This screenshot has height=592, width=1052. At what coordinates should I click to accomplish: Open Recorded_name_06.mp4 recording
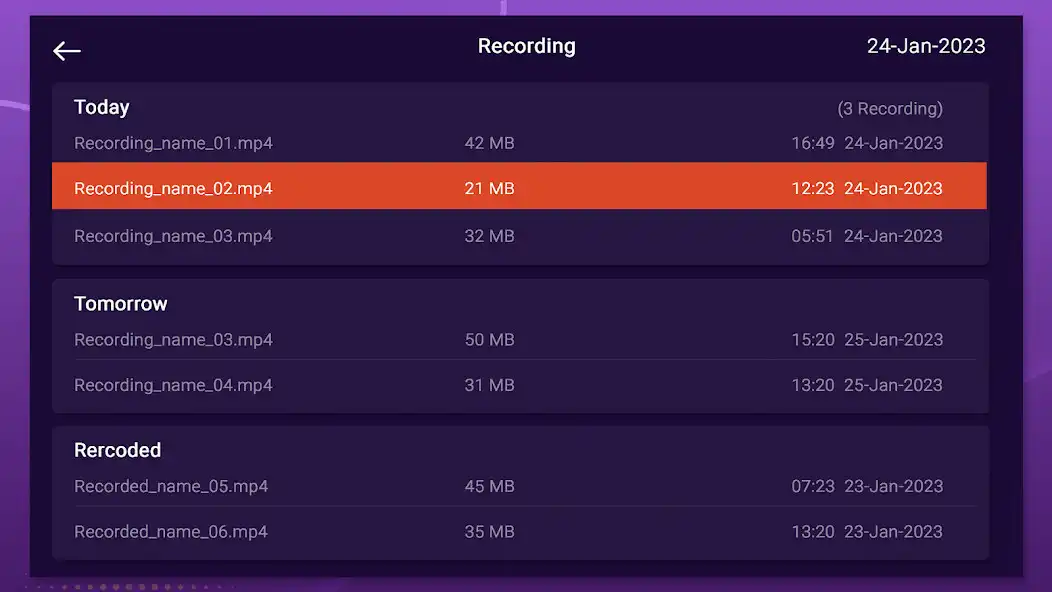pos(170,532)
